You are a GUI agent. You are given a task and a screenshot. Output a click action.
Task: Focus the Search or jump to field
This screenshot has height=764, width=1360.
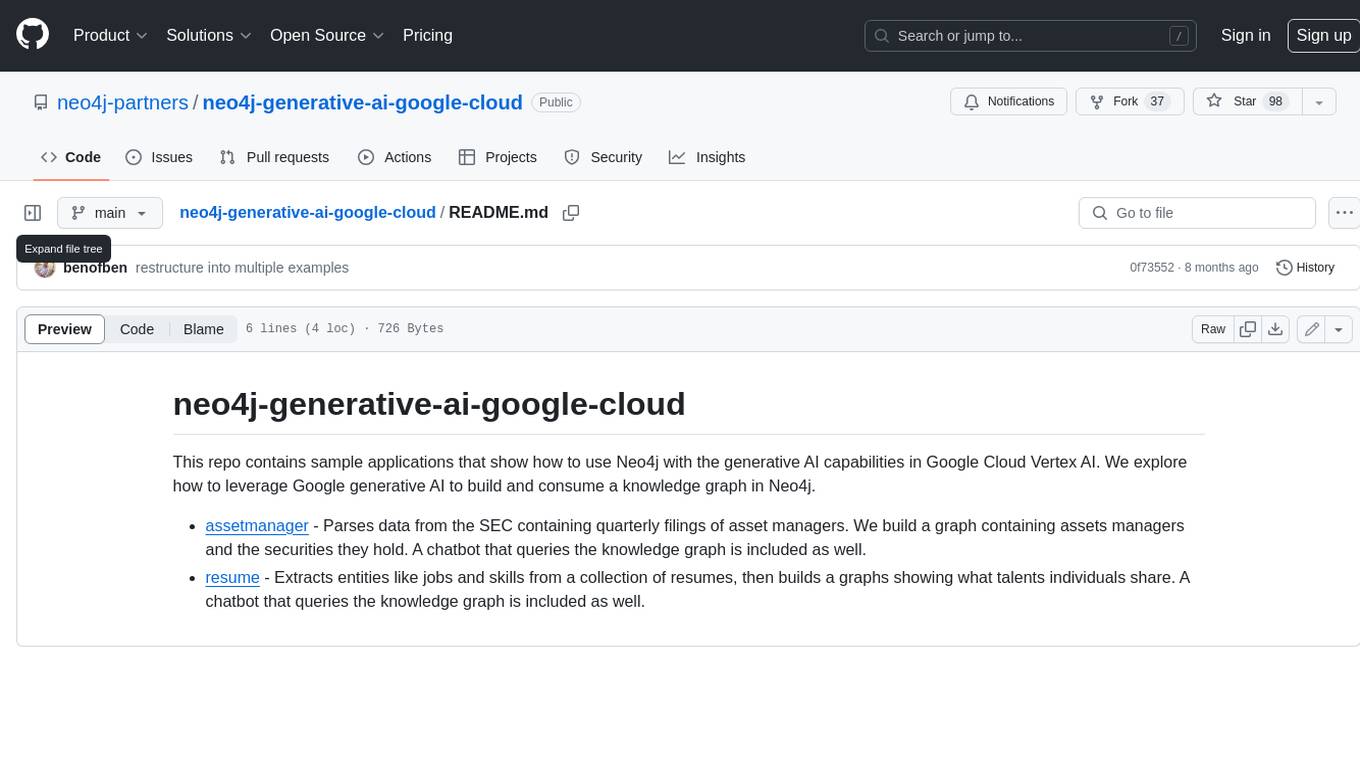click(x=1032, y=36)
